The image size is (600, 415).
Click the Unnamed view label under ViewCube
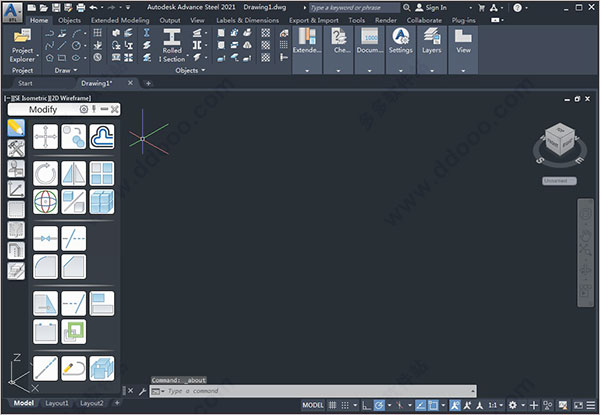pos(559,181)
